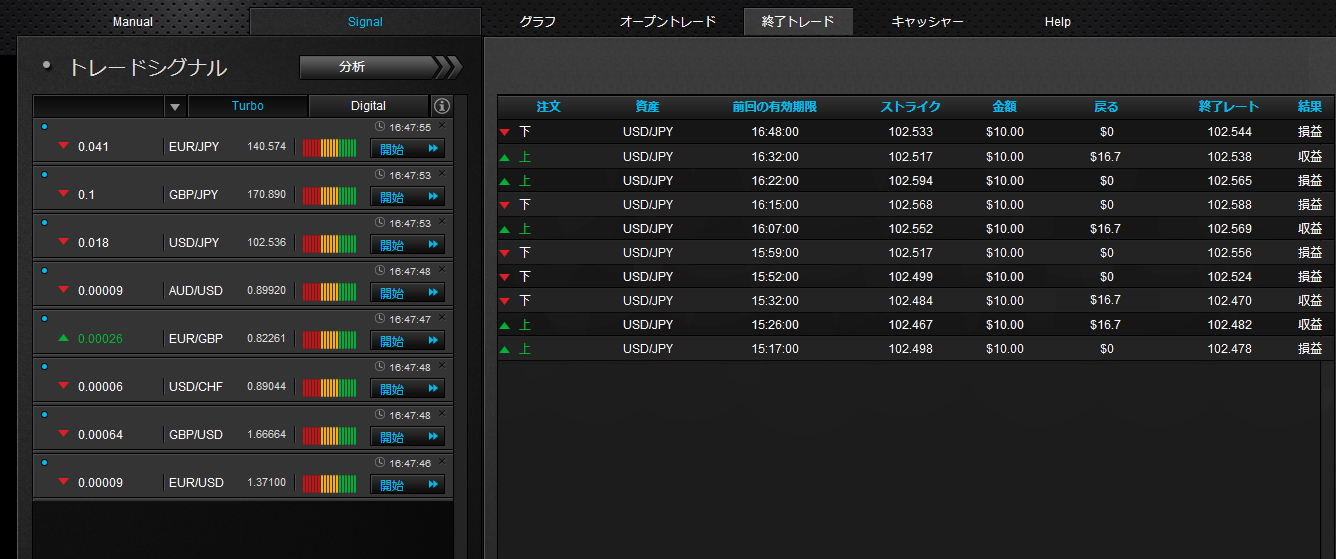This screenshot has height=559, width=1336.
Task: Sort by 戻る column header
Action: [x=1106, y=107]
